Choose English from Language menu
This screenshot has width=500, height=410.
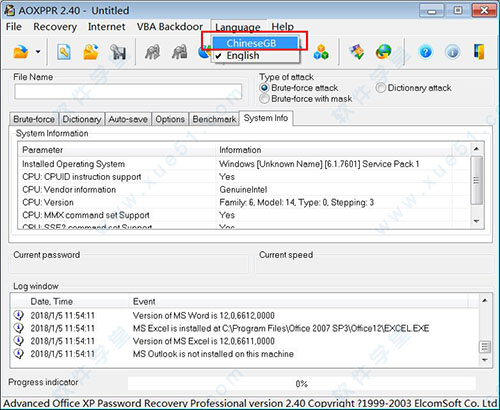(255, 55)
